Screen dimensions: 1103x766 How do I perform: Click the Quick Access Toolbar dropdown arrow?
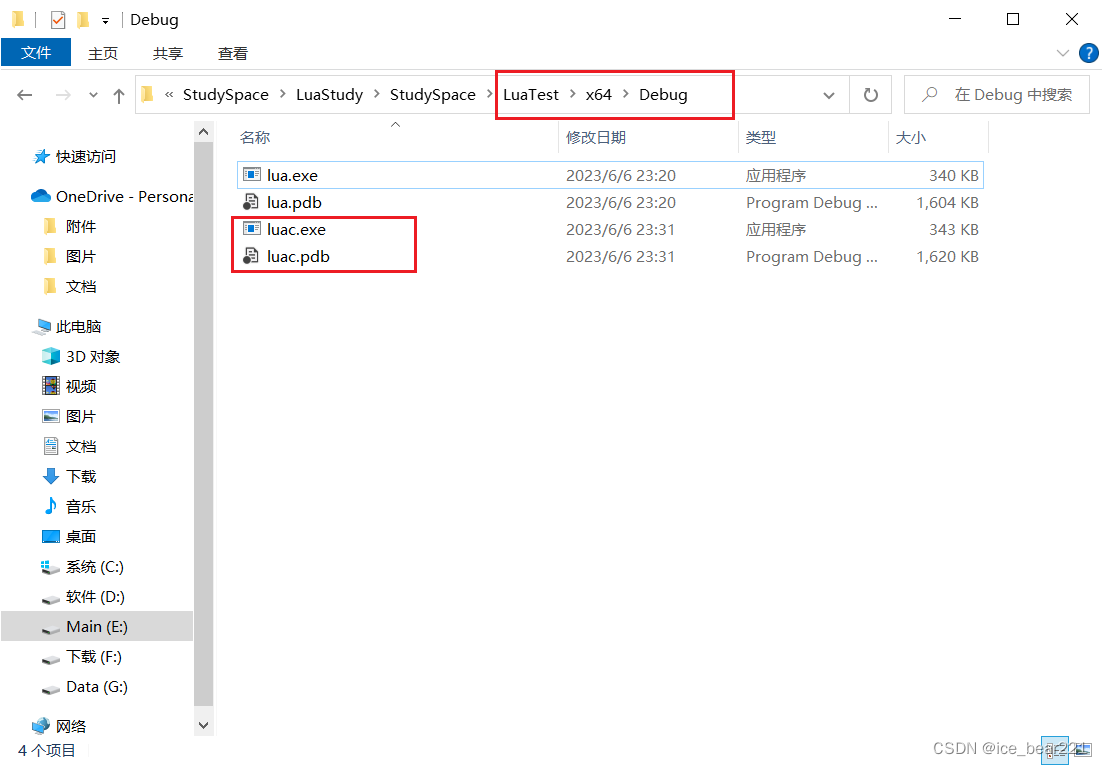click(107, 19)
